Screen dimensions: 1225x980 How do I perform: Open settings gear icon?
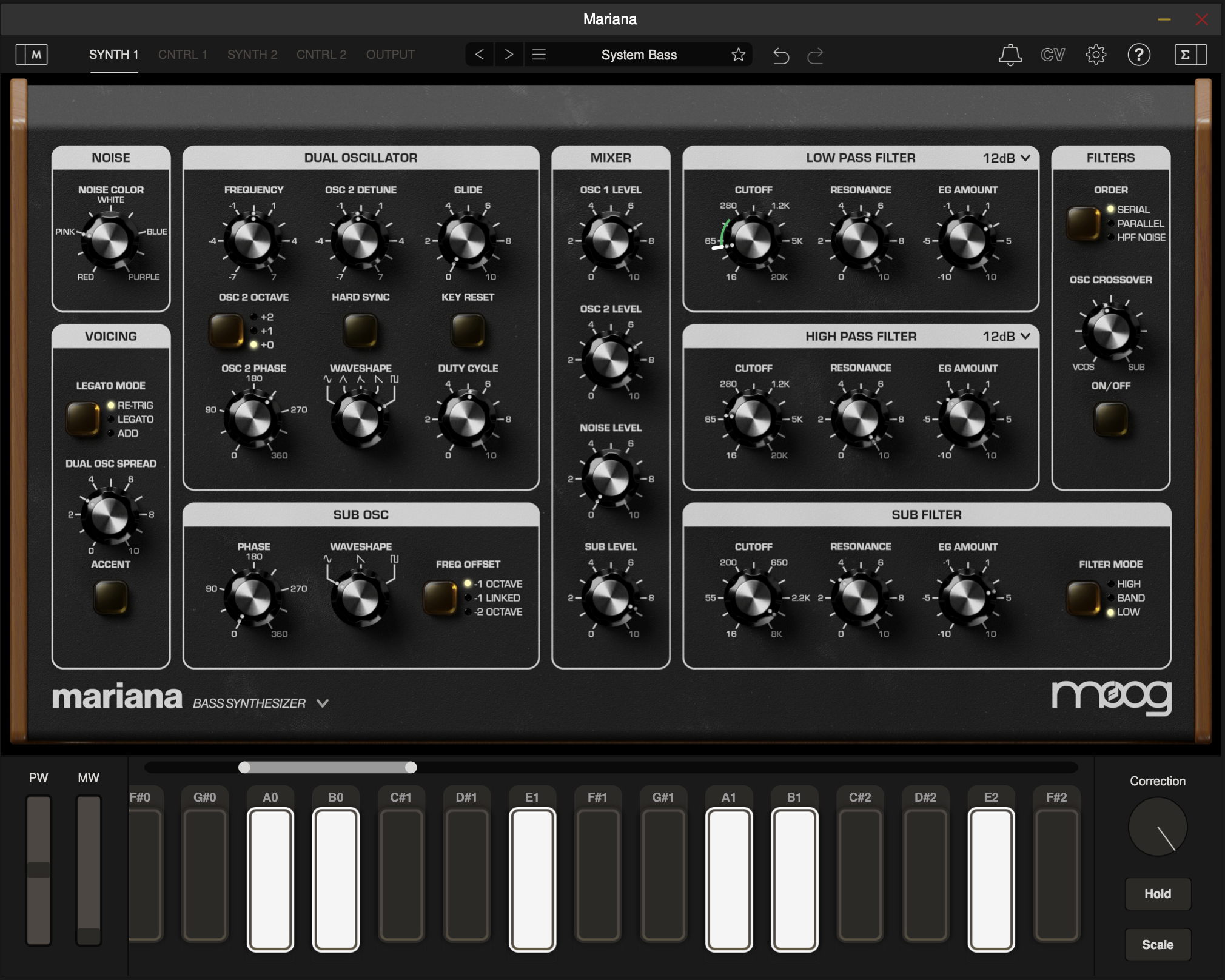tap(1096, 55)
